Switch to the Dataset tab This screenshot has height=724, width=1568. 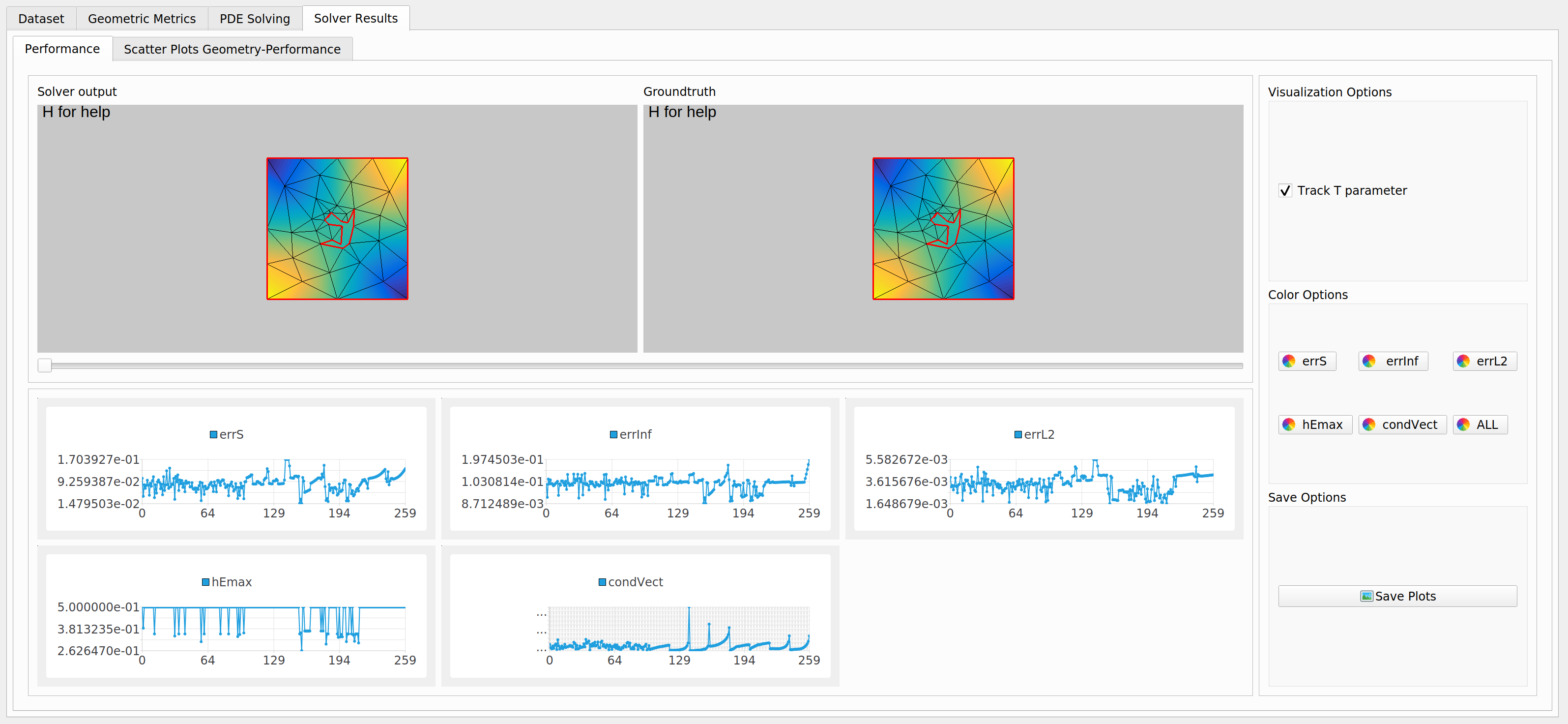[x=41, y=18]
